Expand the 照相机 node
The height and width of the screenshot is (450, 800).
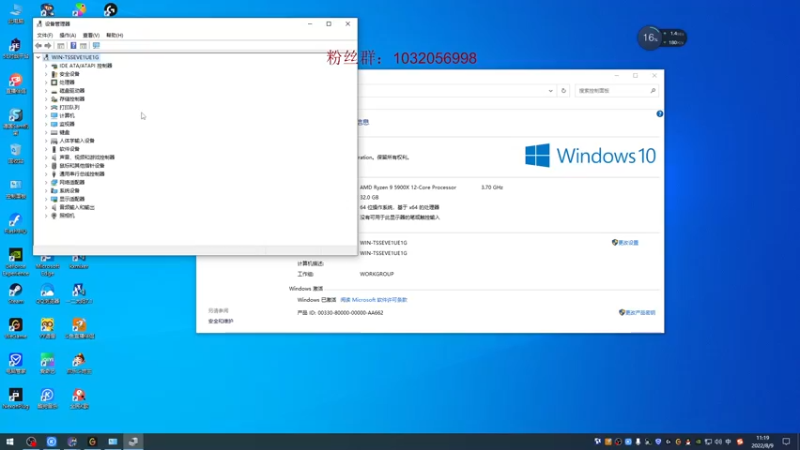tap(46, 215)
